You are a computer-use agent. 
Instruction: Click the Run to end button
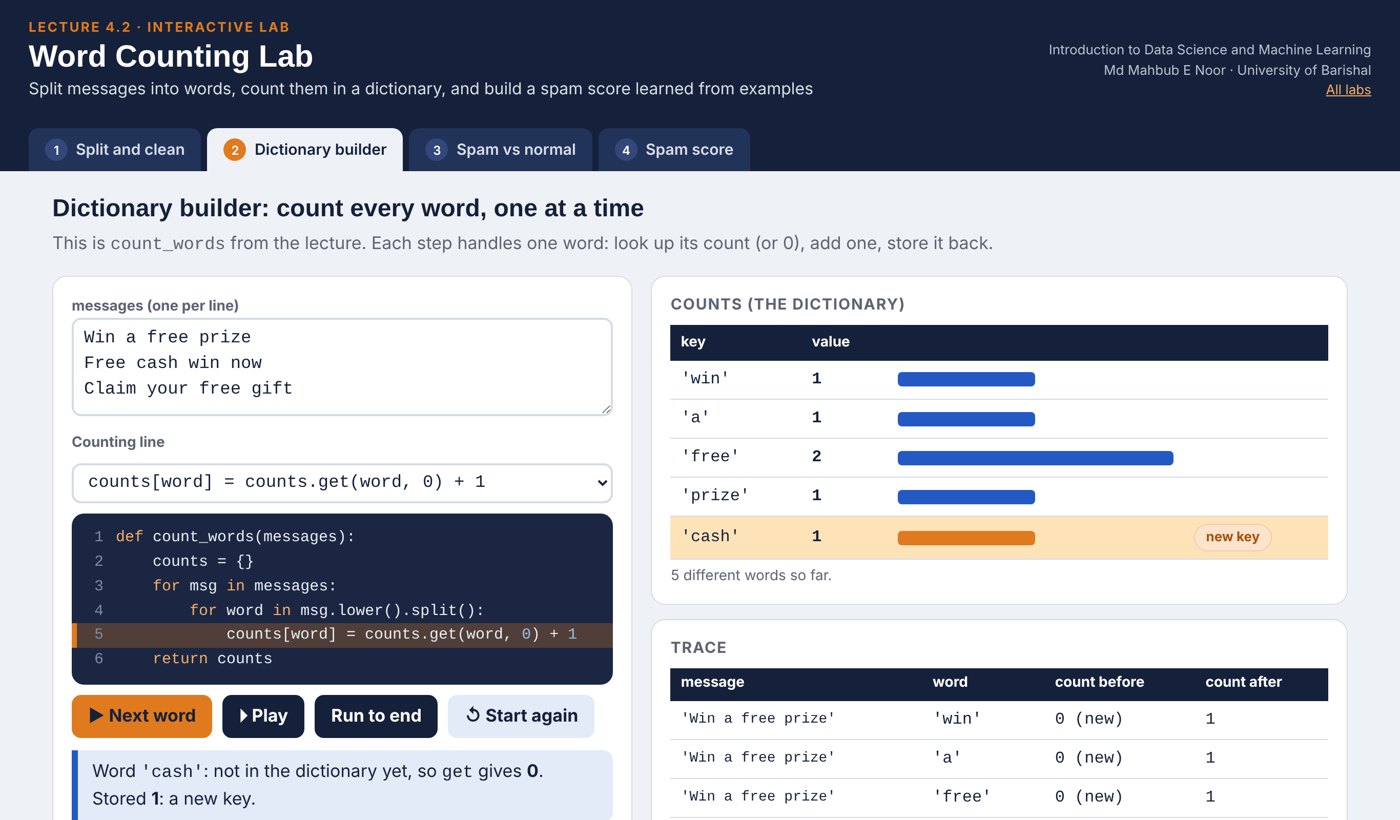click(376, 716)
